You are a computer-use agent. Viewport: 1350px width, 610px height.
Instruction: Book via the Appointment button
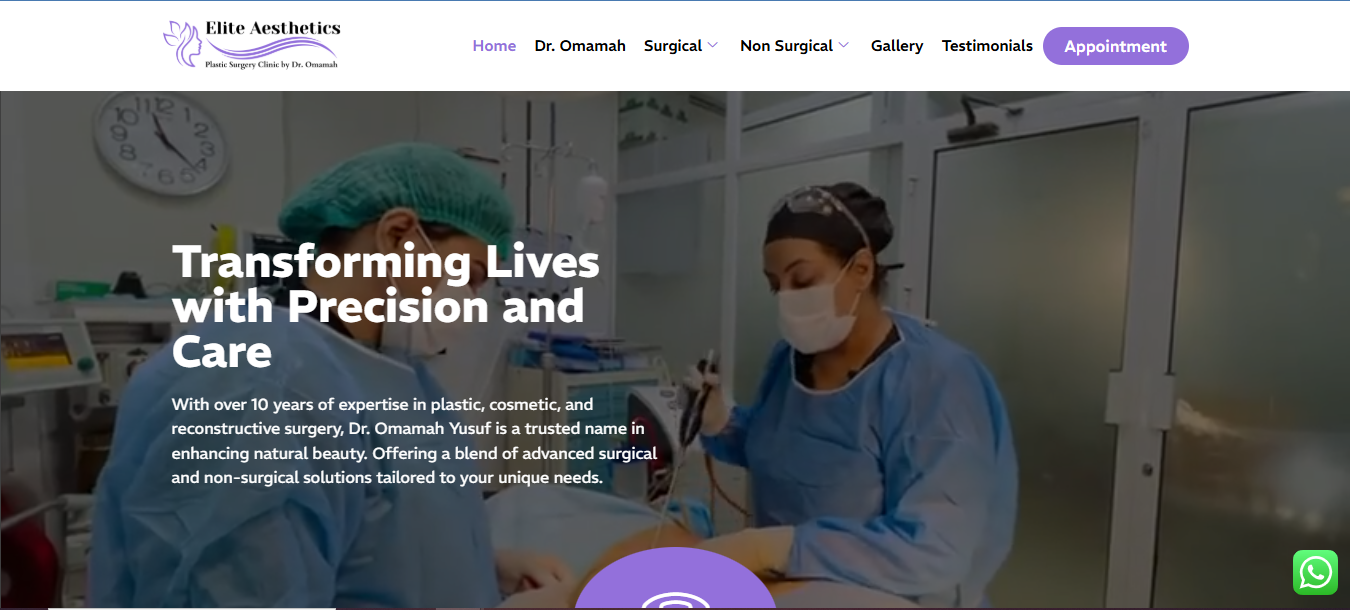pyautogui.click(x=1116, y=46)
